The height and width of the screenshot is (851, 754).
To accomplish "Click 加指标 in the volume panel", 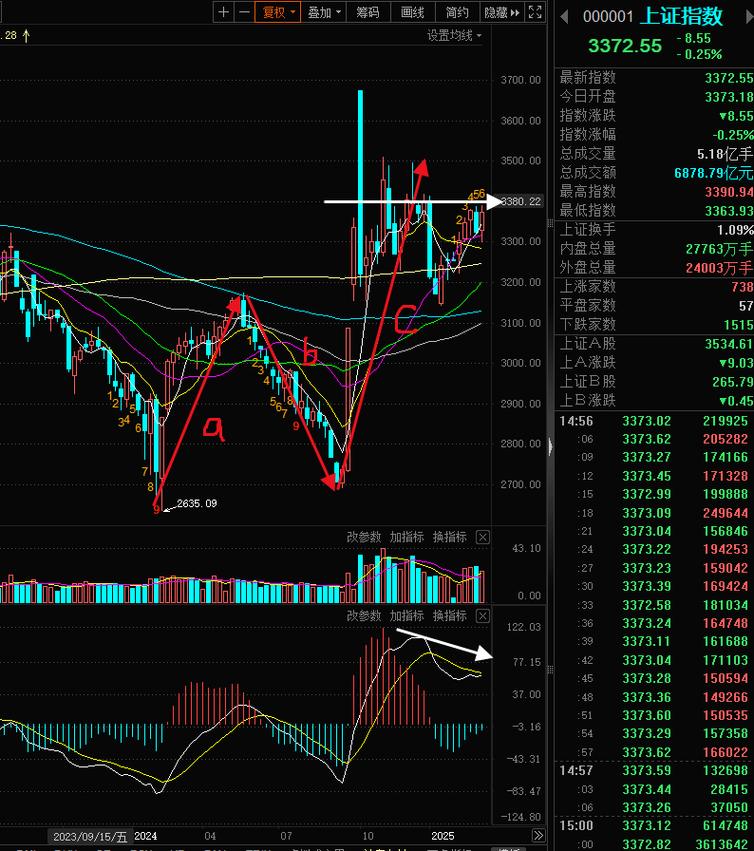I will pyautogui.click(x=407, y=537).
